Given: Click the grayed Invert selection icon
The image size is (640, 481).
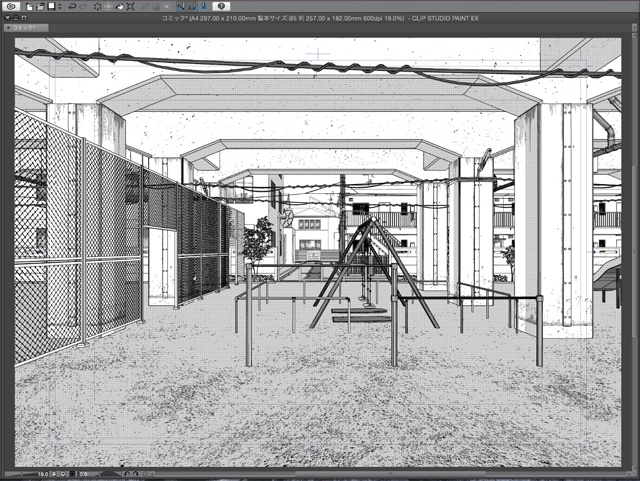Looking at the screenshot, I should pos(156,6).
